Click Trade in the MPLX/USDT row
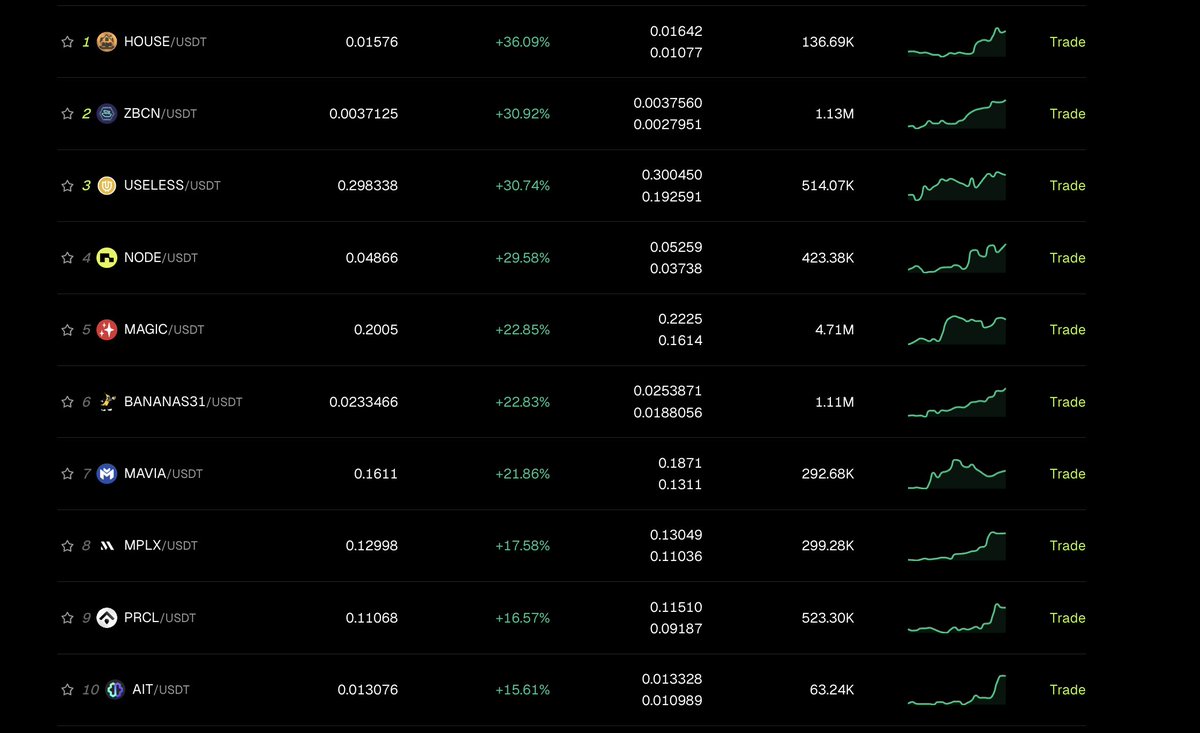Image resolution: width=1200 pixels, height=733 pixels. pos(1067,546)
